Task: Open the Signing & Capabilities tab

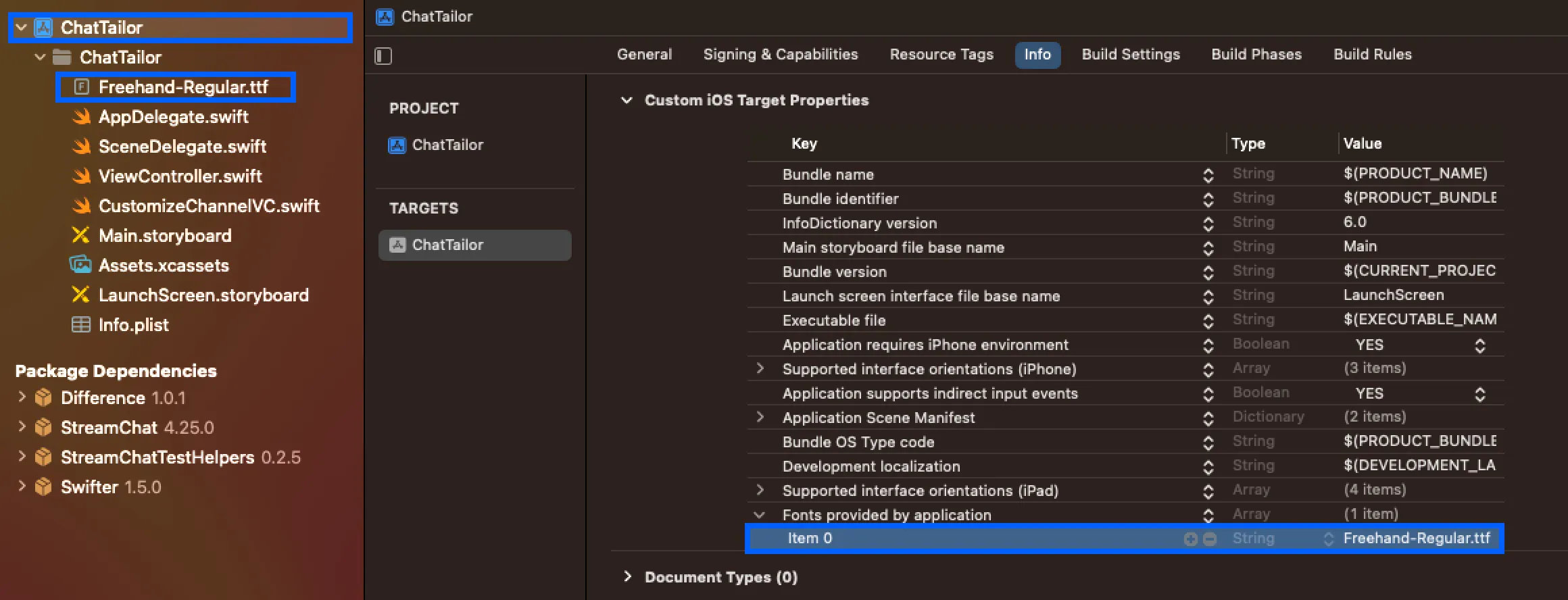Action: point(781,55)
